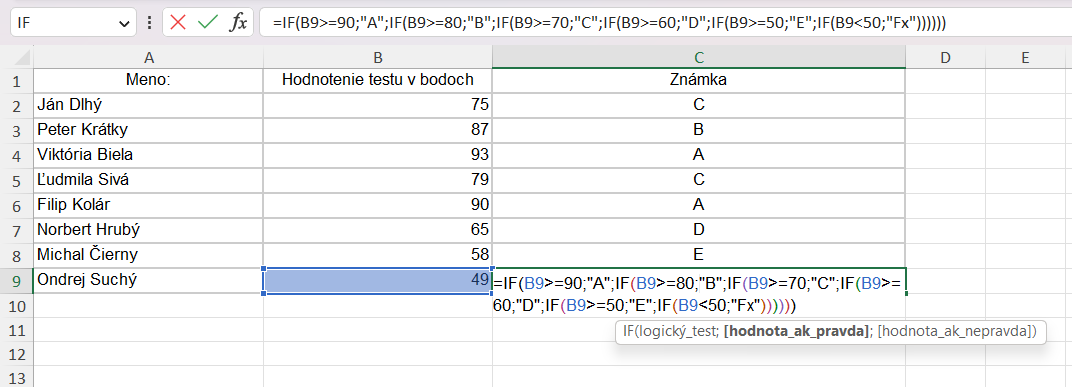Click the formula bar options dots icon
The height and width of the screenshot is (387, 1072).
pos(150,23)
